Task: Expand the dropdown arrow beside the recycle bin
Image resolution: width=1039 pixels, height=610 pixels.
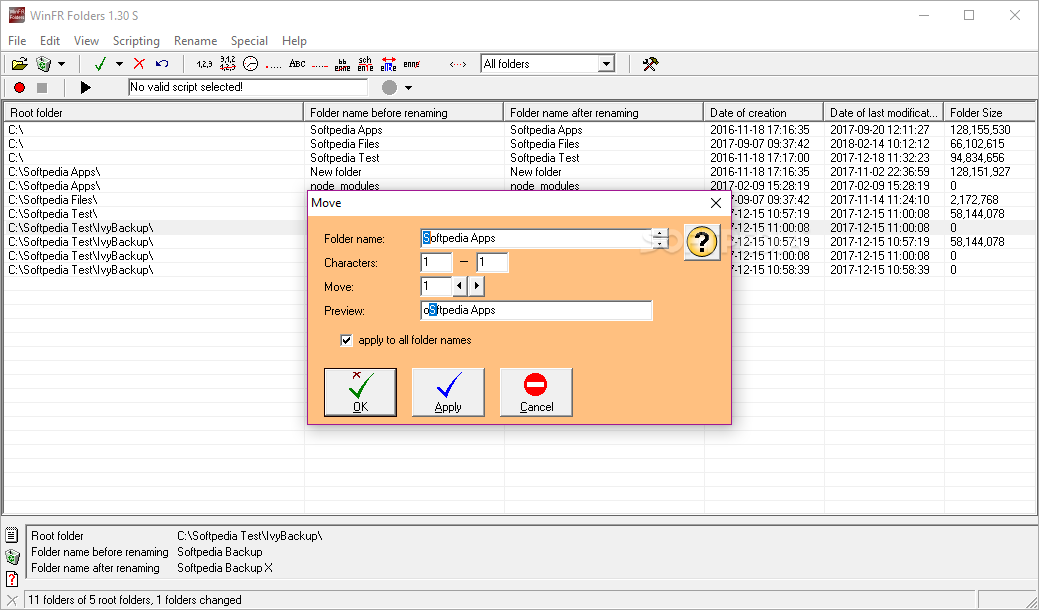Action: (62, 64)
